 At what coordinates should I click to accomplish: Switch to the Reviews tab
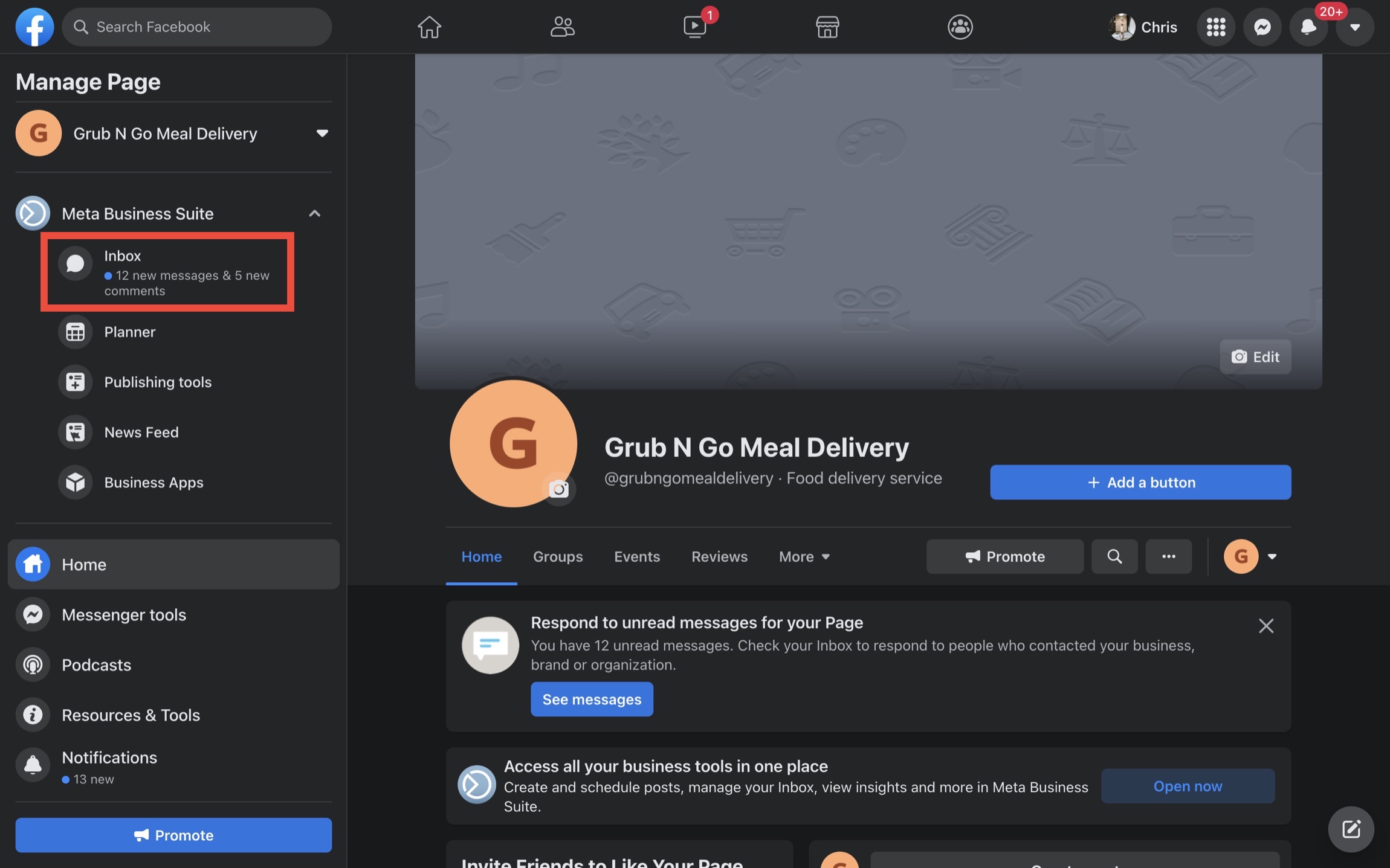pos(719,556)
